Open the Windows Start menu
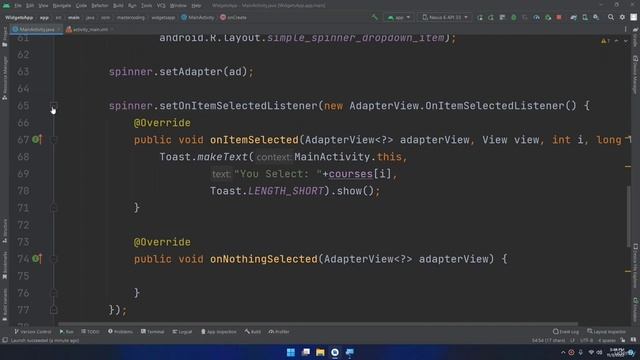Viewport: 640px width, 360px height. pos(291,352)
